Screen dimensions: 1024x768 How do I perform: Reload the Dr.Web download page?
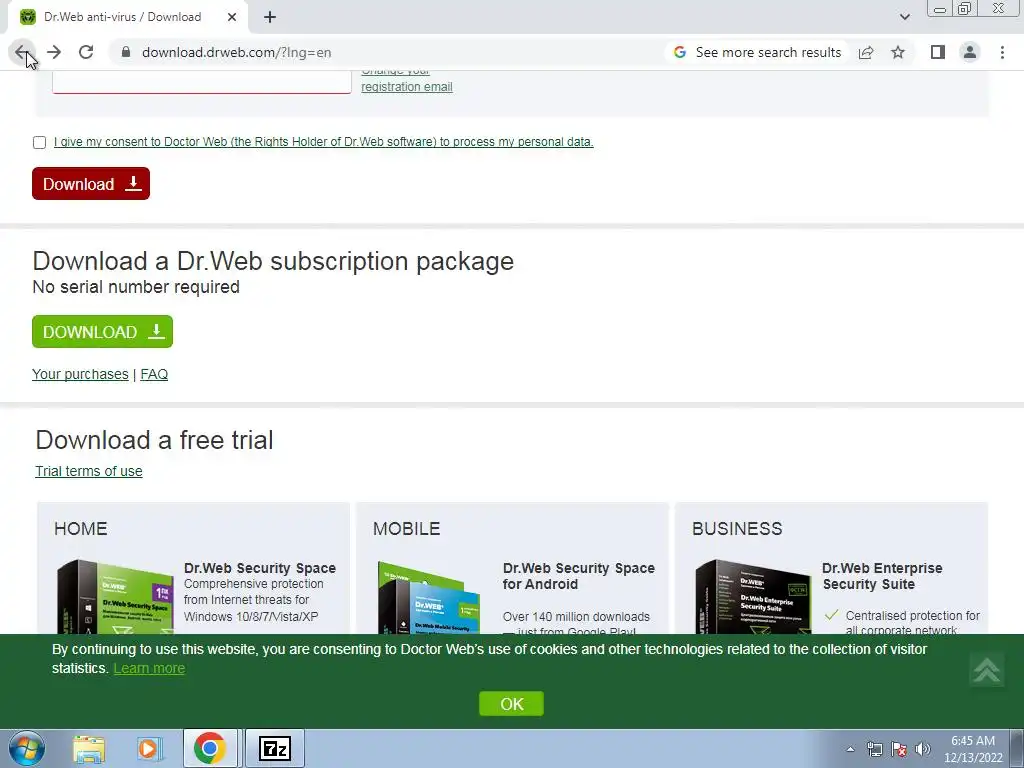86,52
